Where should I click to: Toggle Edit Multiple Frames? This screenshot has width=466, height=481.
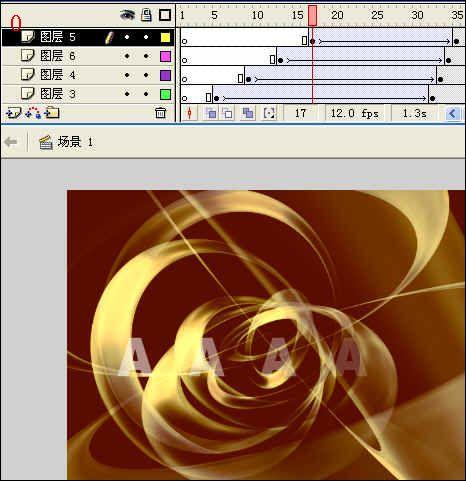248,114
